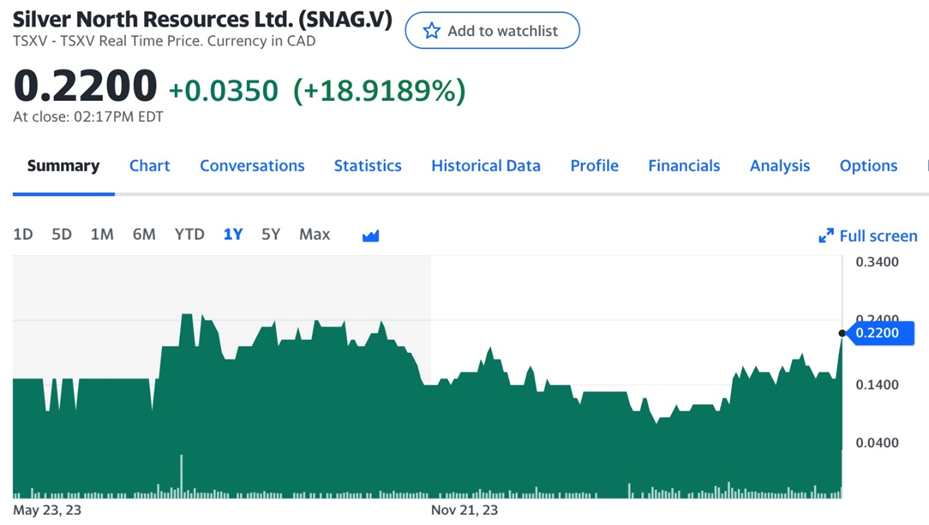View the Historical Data tab
The height and width of the screenshot is (525, 929).
[x=486, y=166]
